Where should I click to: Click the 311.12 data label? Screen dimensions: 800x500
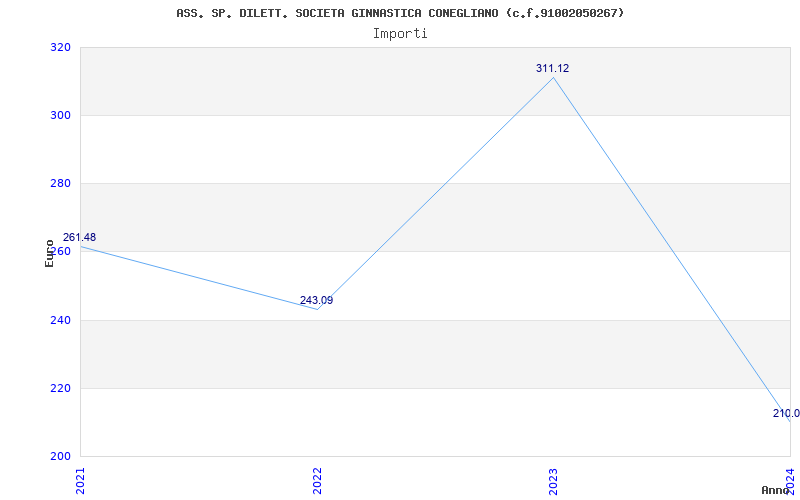553,68
